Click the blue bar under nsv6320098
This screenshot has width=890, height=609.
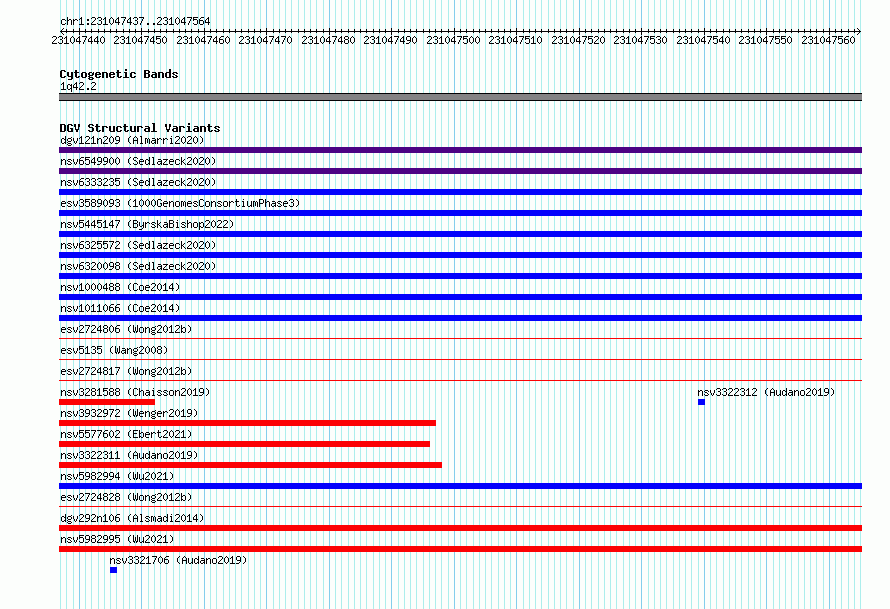[460, 276]
